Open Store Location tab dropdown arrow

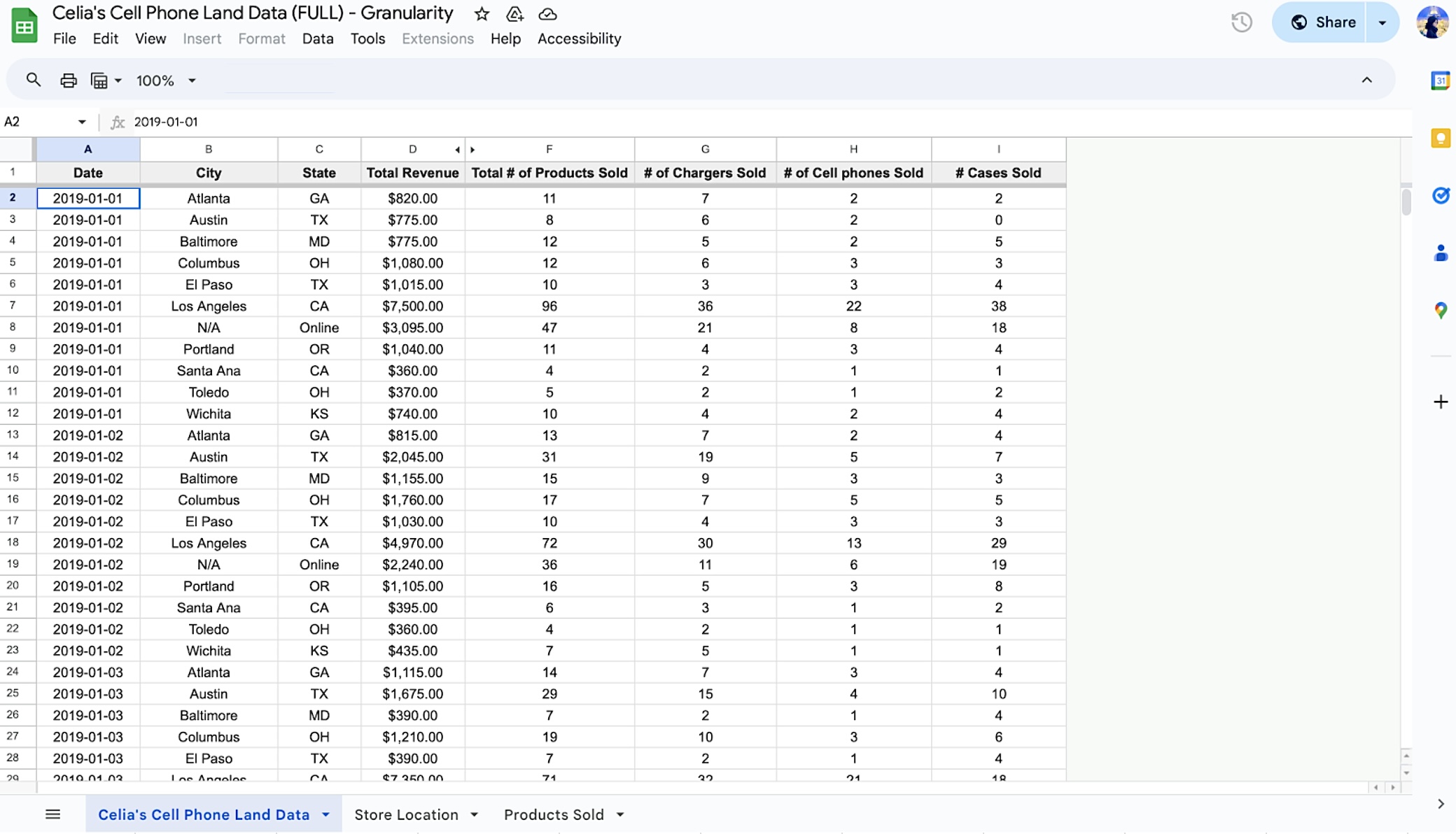(475, 814)
